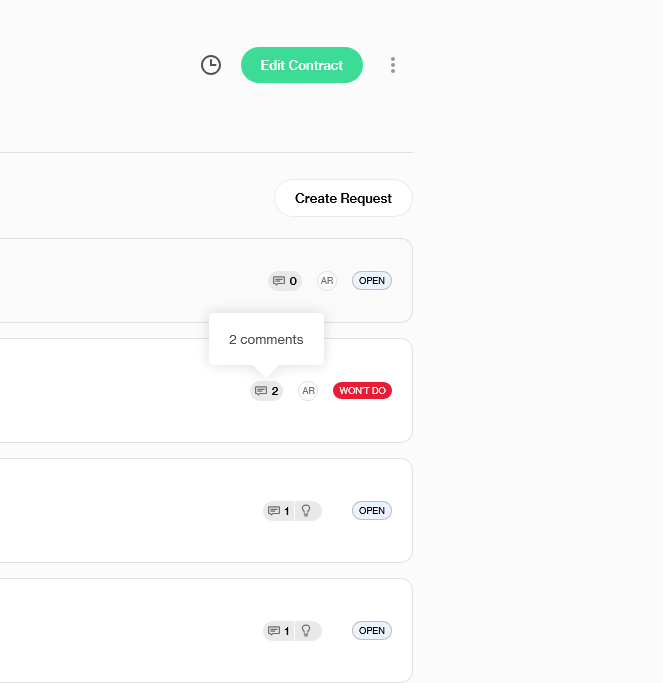Open the contract history clock icon
663x683 pixels.
pos(211,65)
